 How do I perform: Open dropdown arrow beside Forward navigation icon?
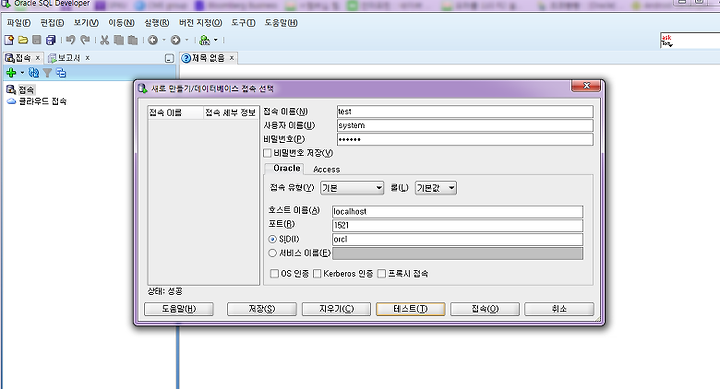tap(186, 40)
